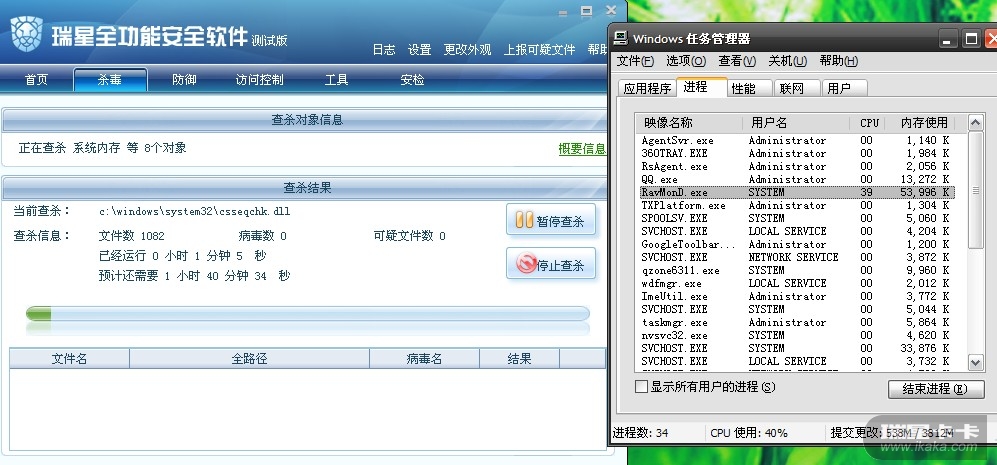Select the TXPlatform.exe process row
This screenshot has height=465, width=997.
pyautogui.click(x=796, y=205)
